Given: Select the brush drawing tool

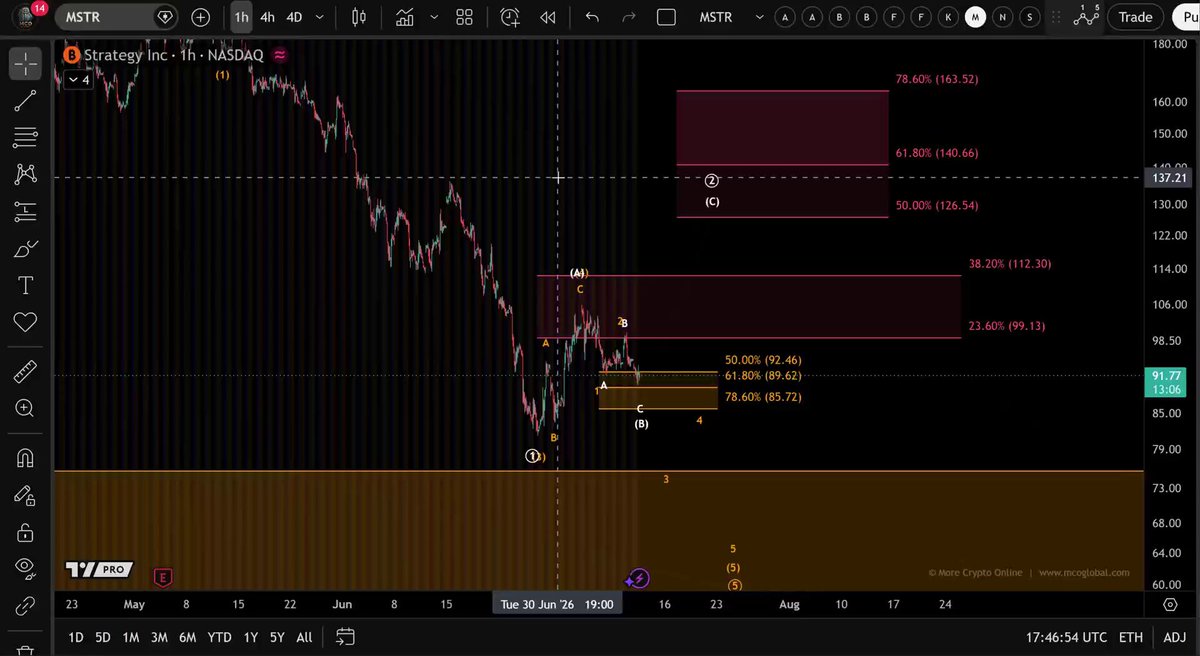Looking at the screenshot, I should tap(25, 248).
